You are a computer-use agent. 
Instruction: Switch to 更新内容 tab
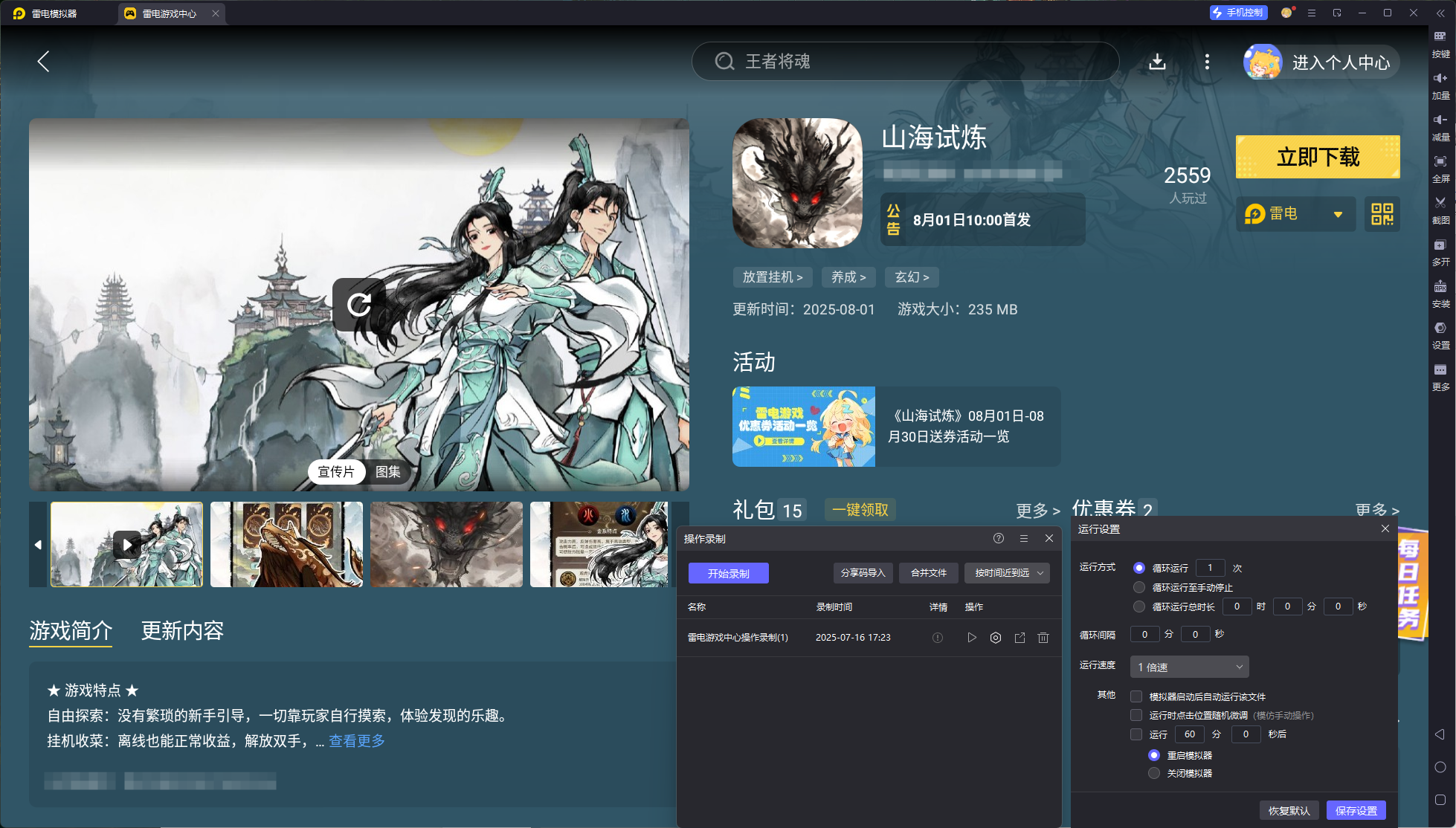[183, 630]
